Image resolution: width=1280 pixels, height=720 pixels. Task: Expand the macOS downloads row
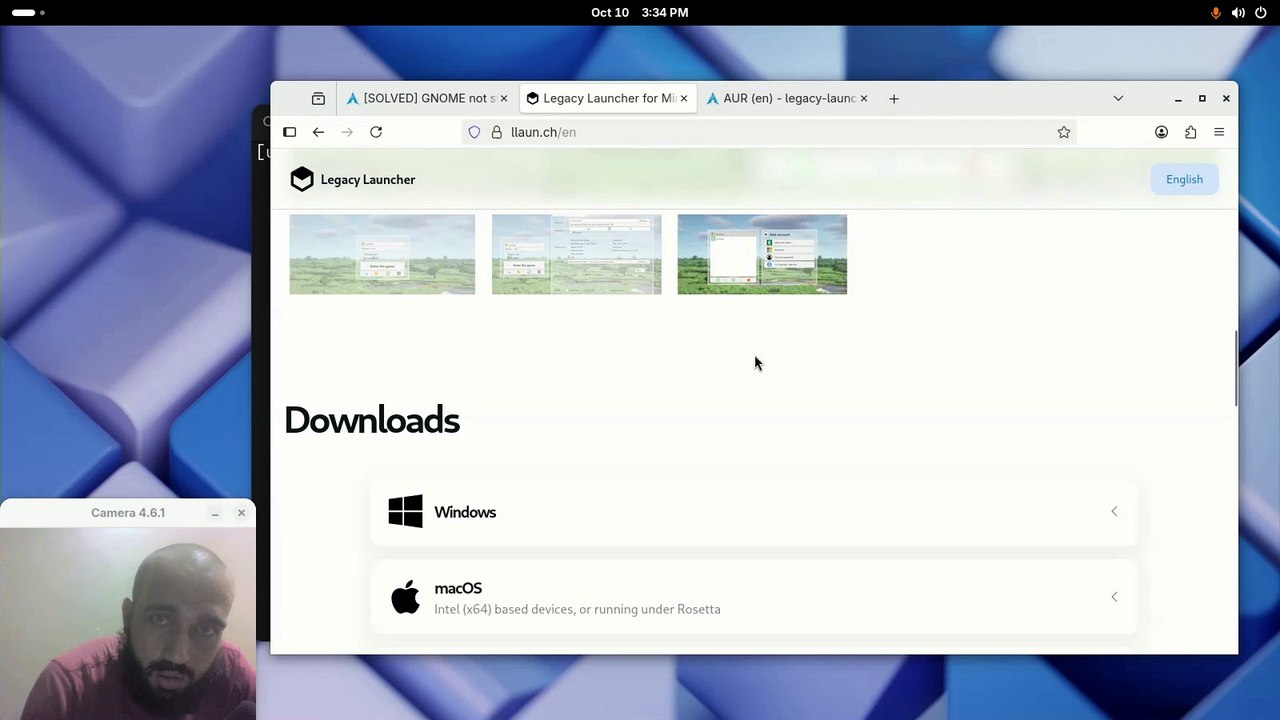click(x=754, y=597)
